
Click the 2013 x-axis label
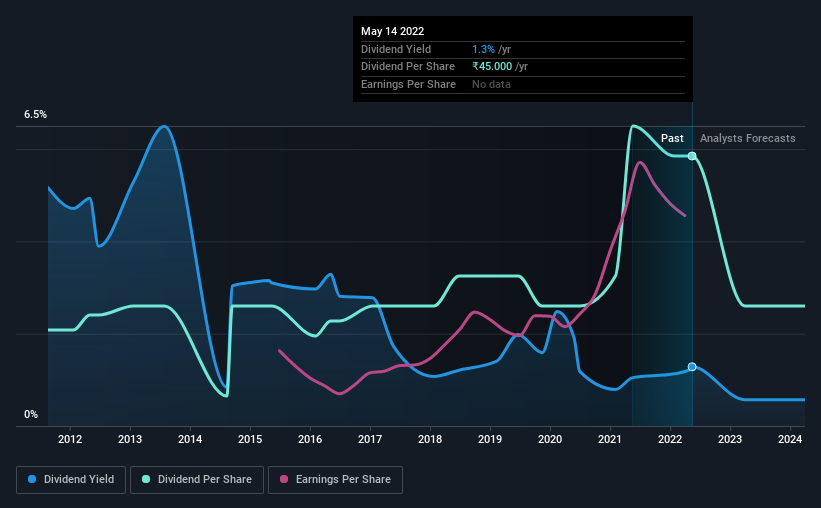tap(130, 439)
